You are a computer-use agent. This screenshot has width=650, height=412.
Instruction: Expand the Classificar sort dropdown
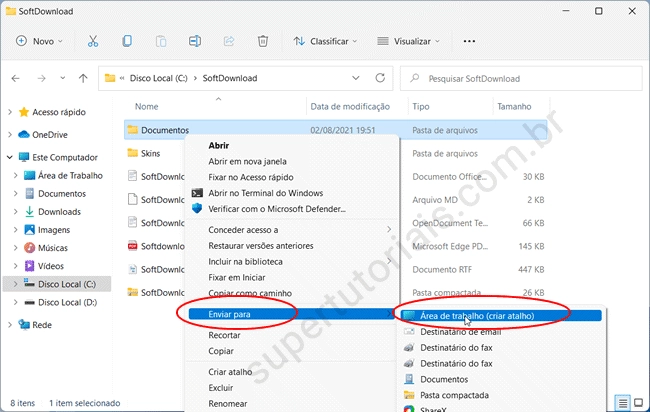coord(325,41)
